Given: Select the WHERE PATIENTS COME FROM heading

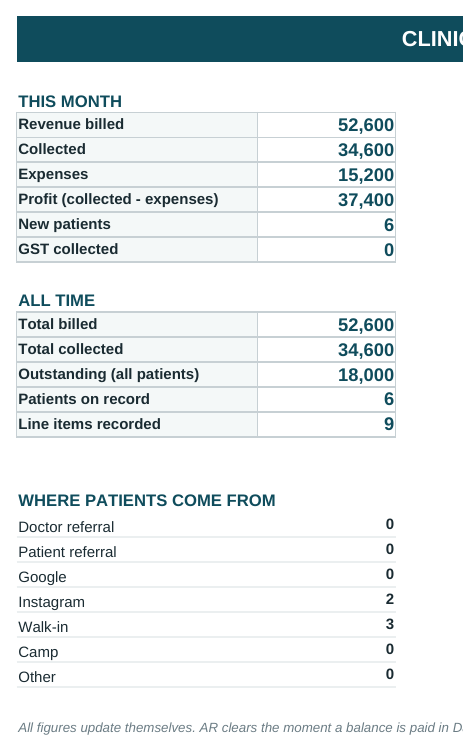Looking at the screenshot, I should pos(147,501).
